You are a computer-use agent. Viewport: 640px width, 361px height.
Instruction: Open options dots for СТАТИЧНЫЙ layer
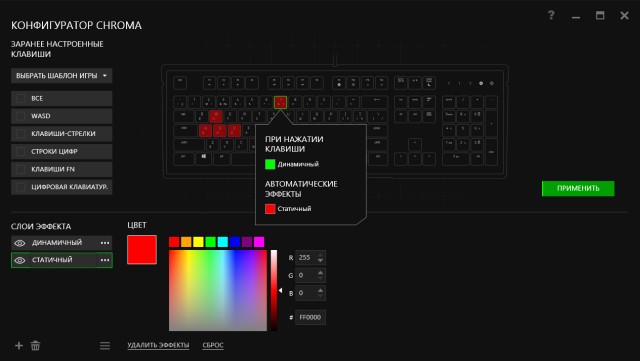(105, 260)
